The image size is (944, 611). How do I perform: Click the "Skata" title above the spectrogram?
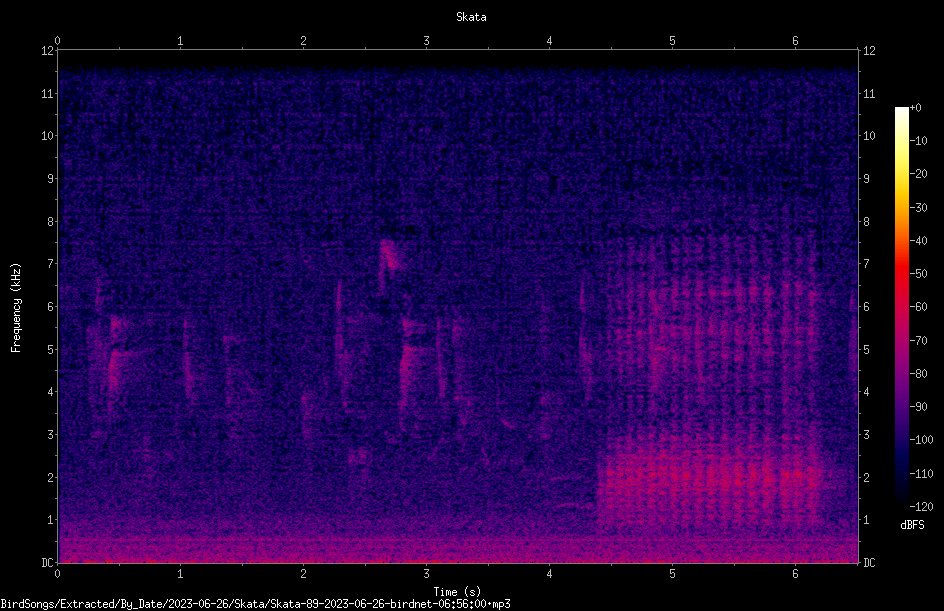(x=471, y=17)
